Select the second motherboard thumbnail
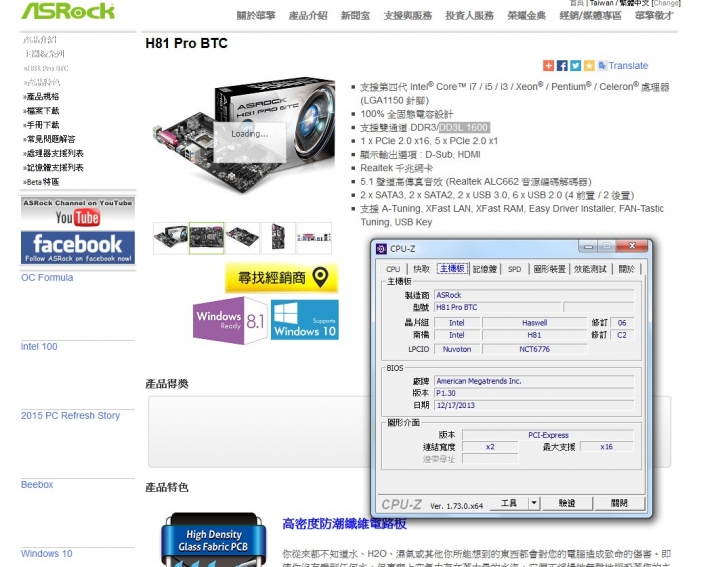 click(207, 238)
